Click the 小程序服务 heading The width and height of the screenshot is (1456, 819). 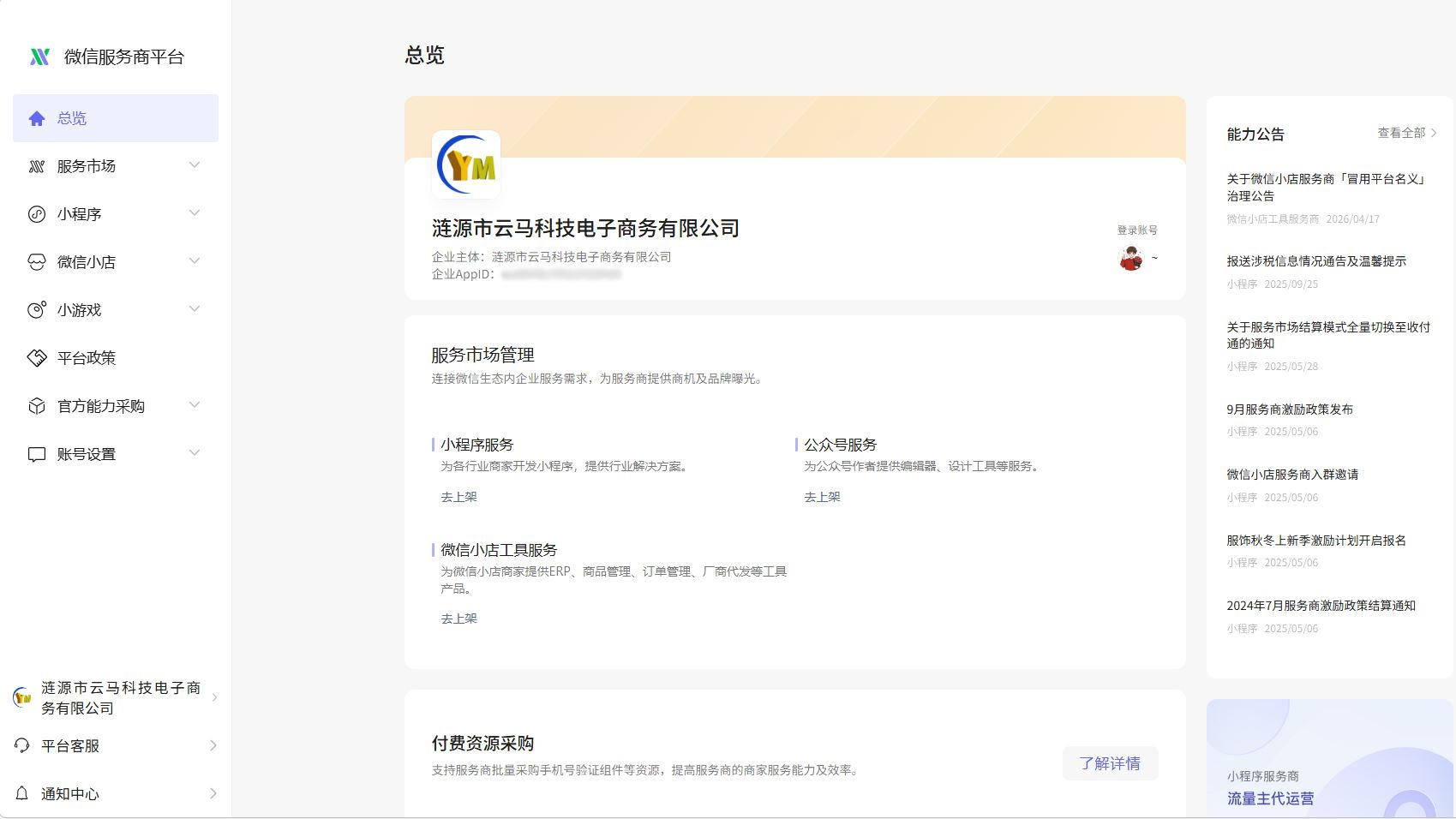(476, 445)
